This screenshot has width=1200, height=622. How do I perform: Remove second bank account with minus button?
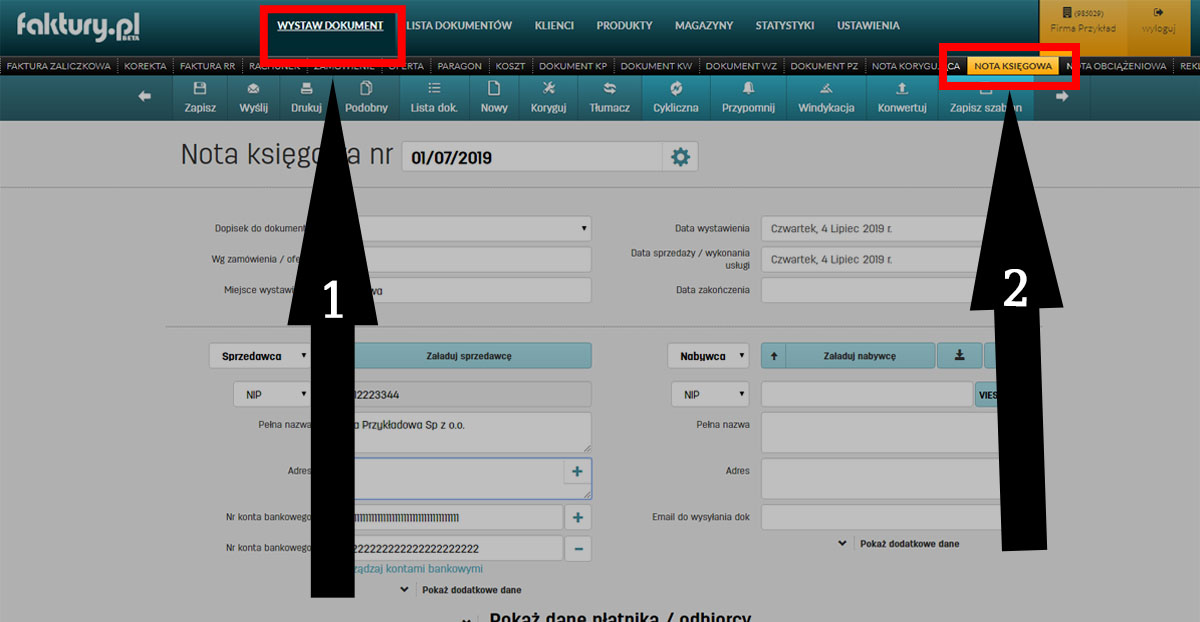[x=577, y=548]
